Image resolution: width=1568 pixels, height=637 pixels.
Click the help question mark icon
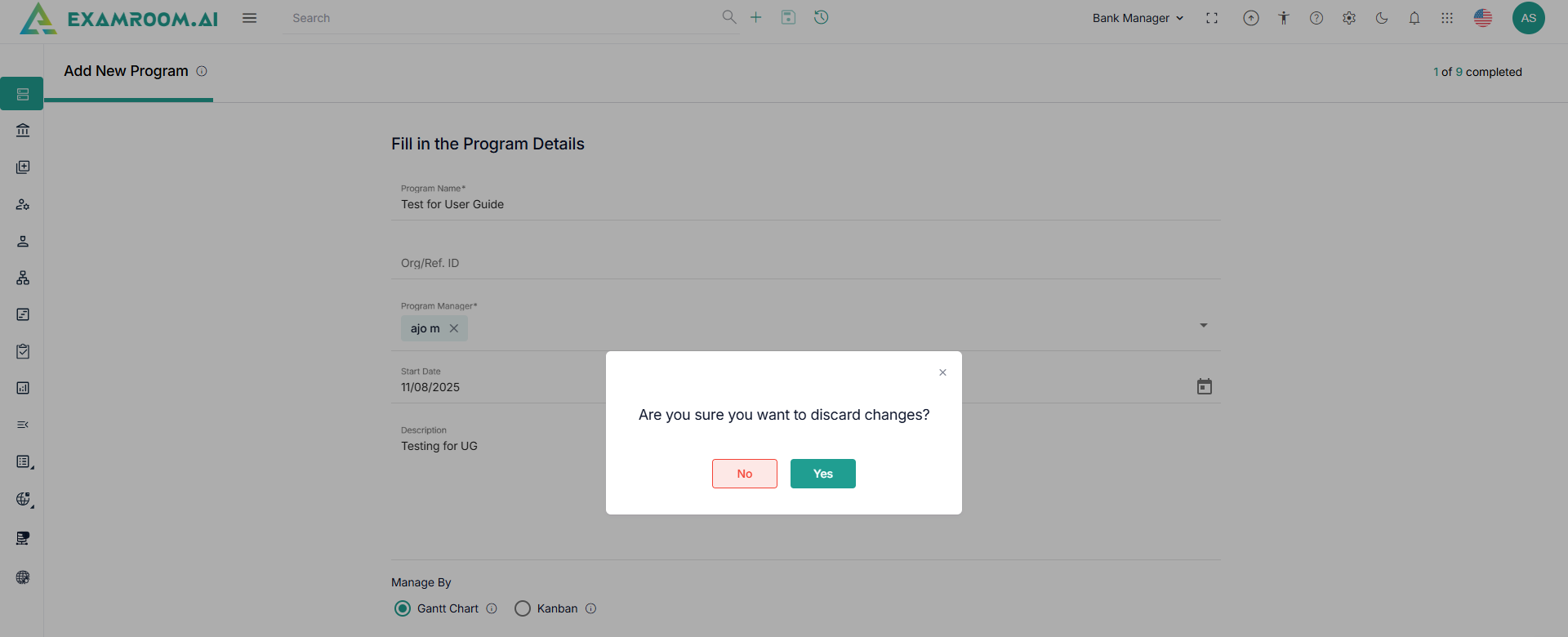[x=1316, y=18]
